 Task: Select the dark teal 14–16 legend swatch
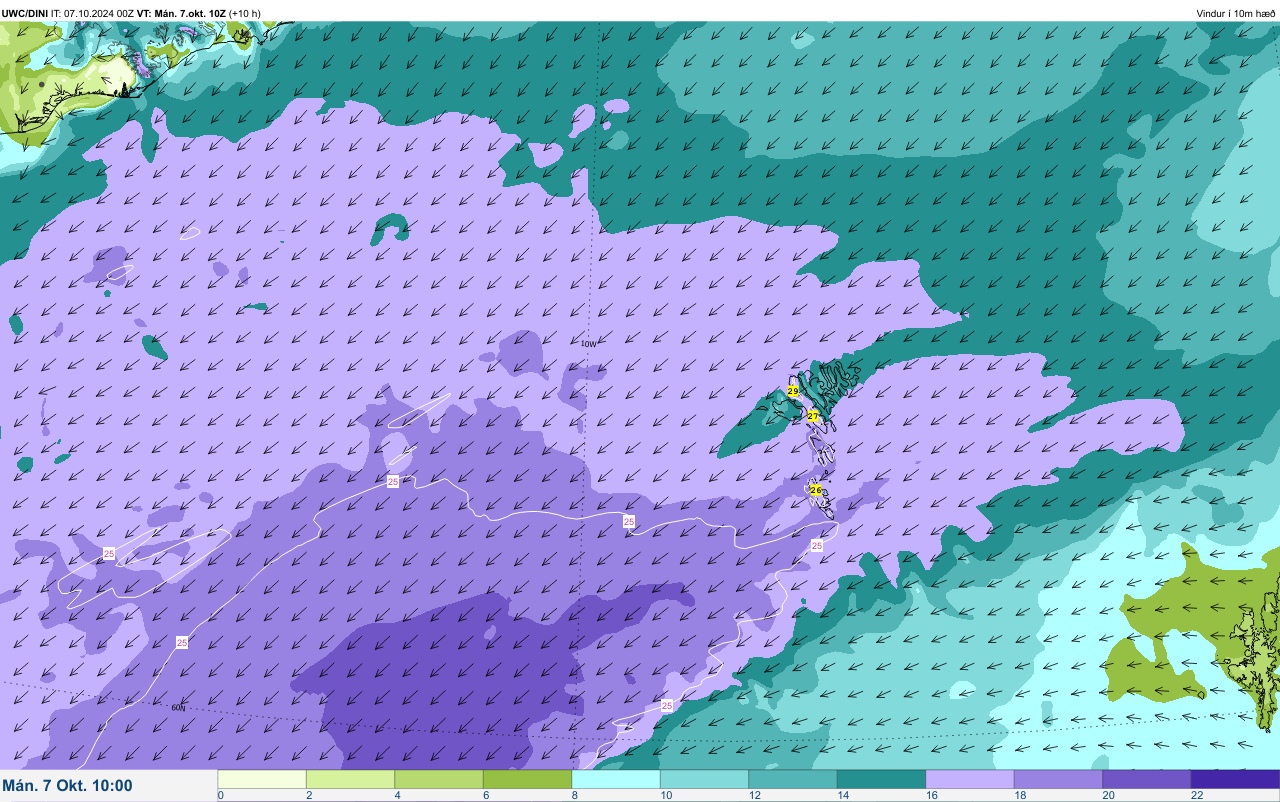(881, 779)
